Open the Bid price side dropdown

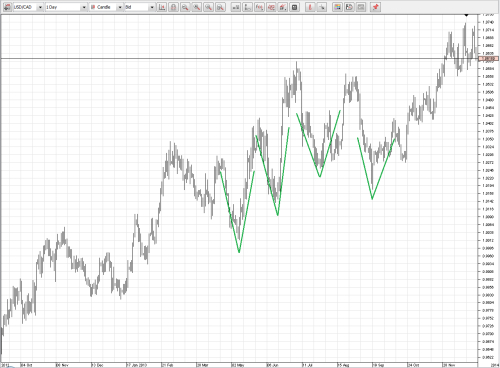140,7
